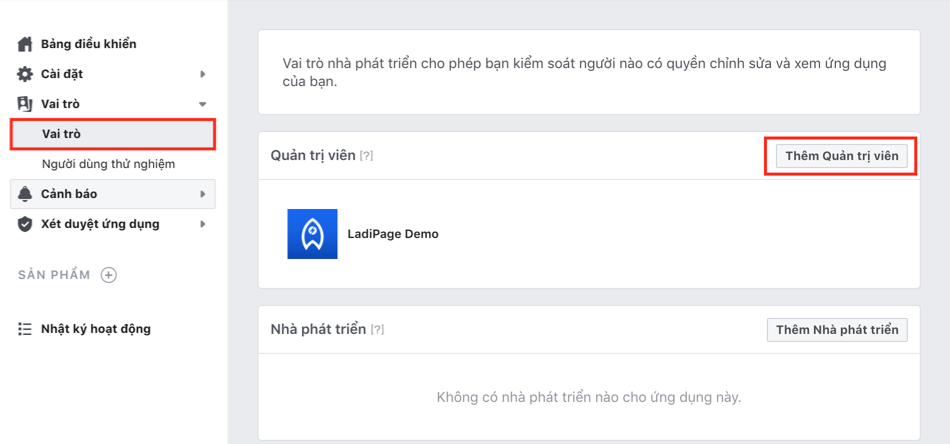Click the Thêm Quản trị viên button

click(841, 156)
